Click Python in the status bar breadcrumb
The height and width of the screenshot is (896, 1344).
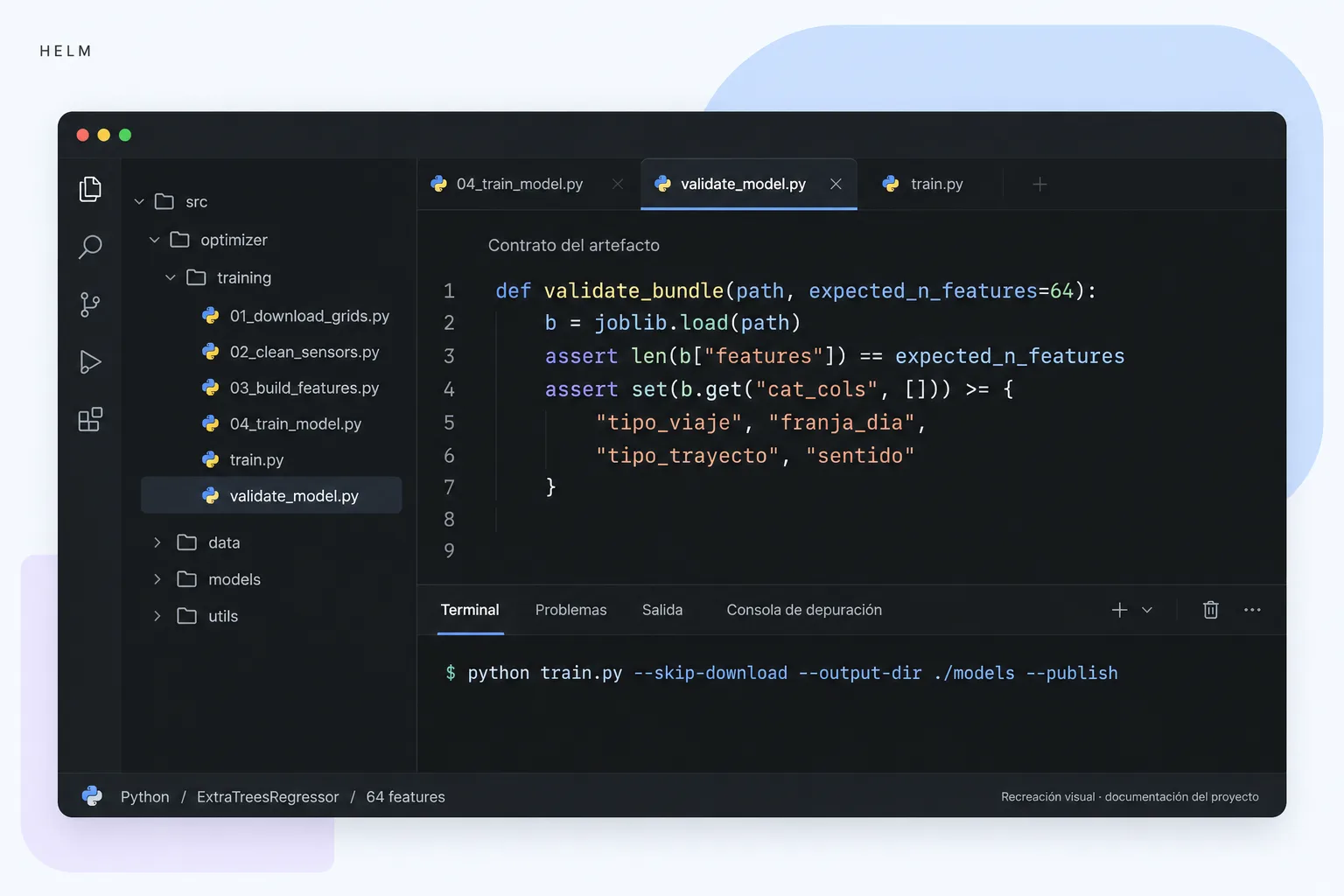145,797
